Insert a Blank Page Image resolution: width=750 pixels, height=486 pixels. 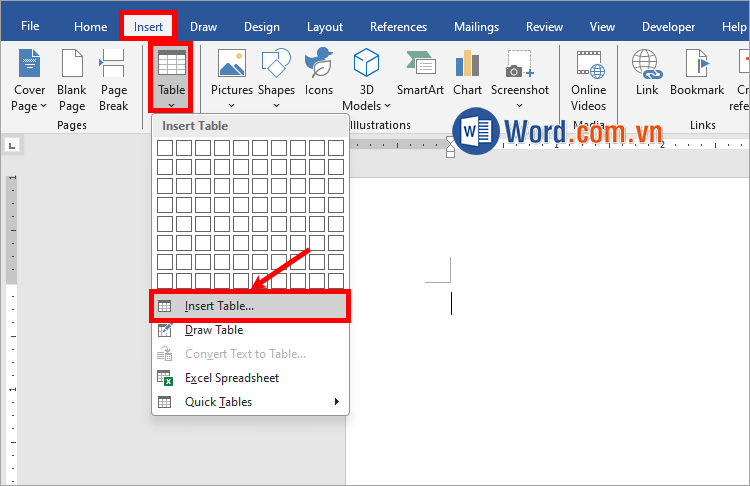(72, 80)
